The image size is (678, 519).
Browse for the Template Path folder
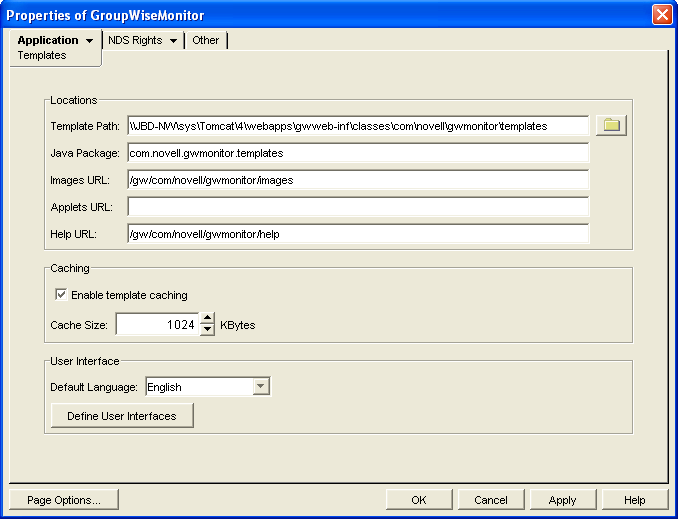pos(611,126)
